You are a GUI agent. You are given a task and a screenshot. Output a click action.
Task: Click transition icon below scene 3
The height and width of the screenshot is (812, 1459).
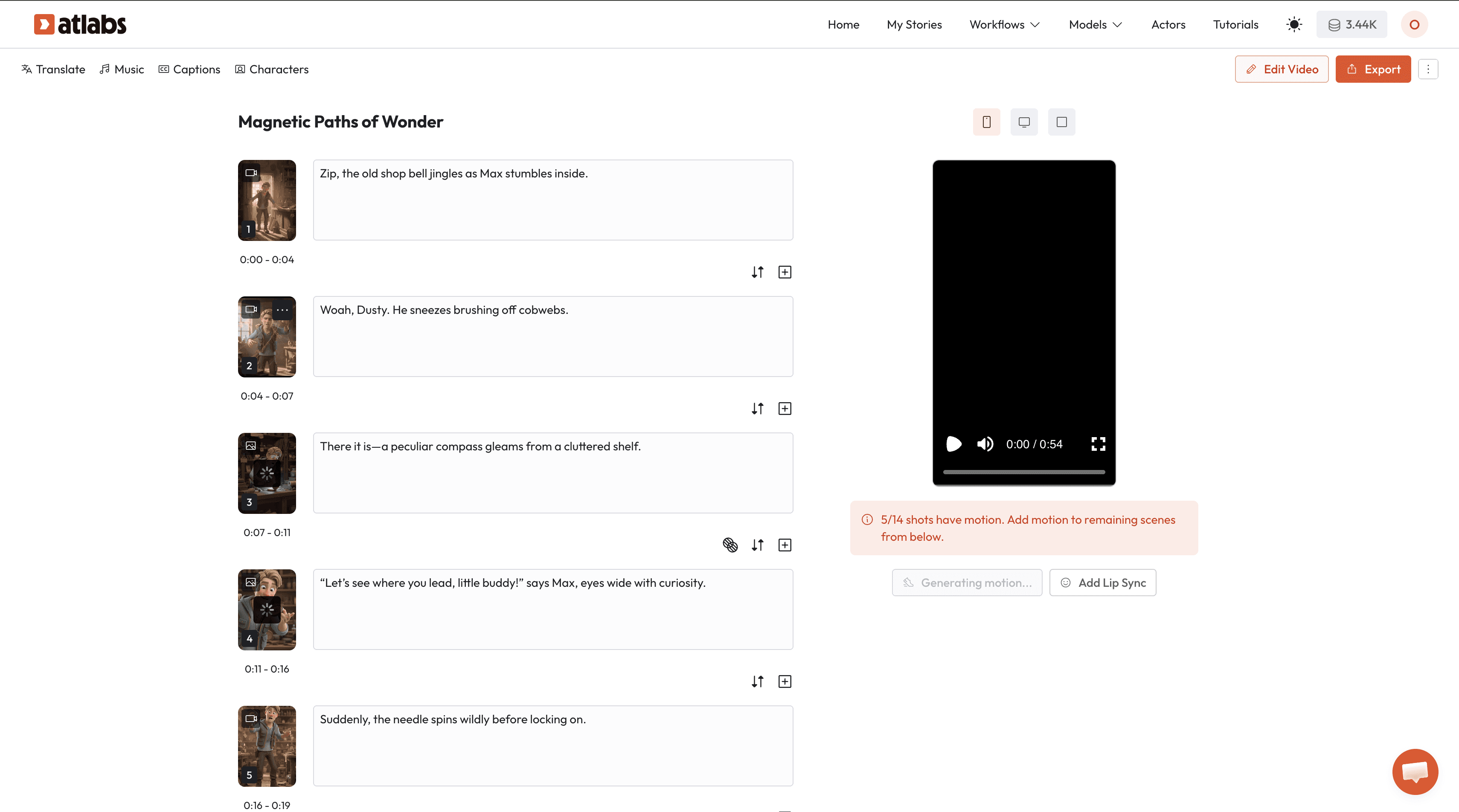point(730,545)
